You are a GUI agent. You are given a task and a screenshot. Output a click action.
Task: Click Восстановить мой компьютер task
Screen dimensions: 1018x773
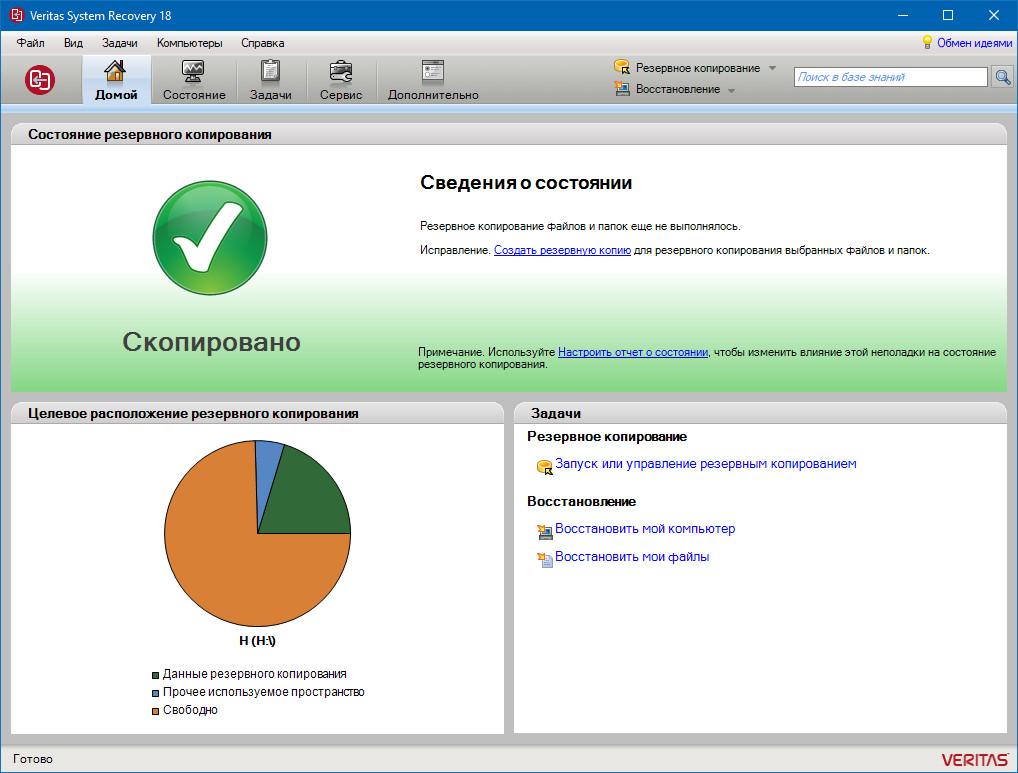pos(644,529)
